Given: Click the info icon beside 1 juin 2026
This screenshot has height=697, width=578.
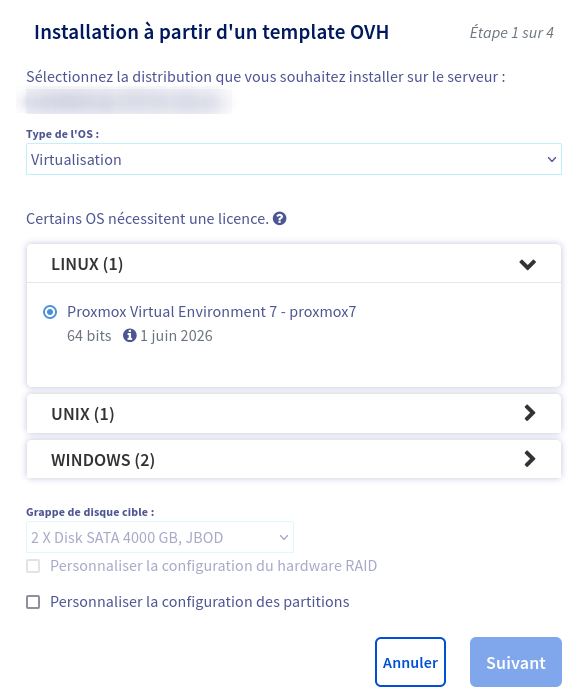Looking at the screenshot, I should point(129,335).
